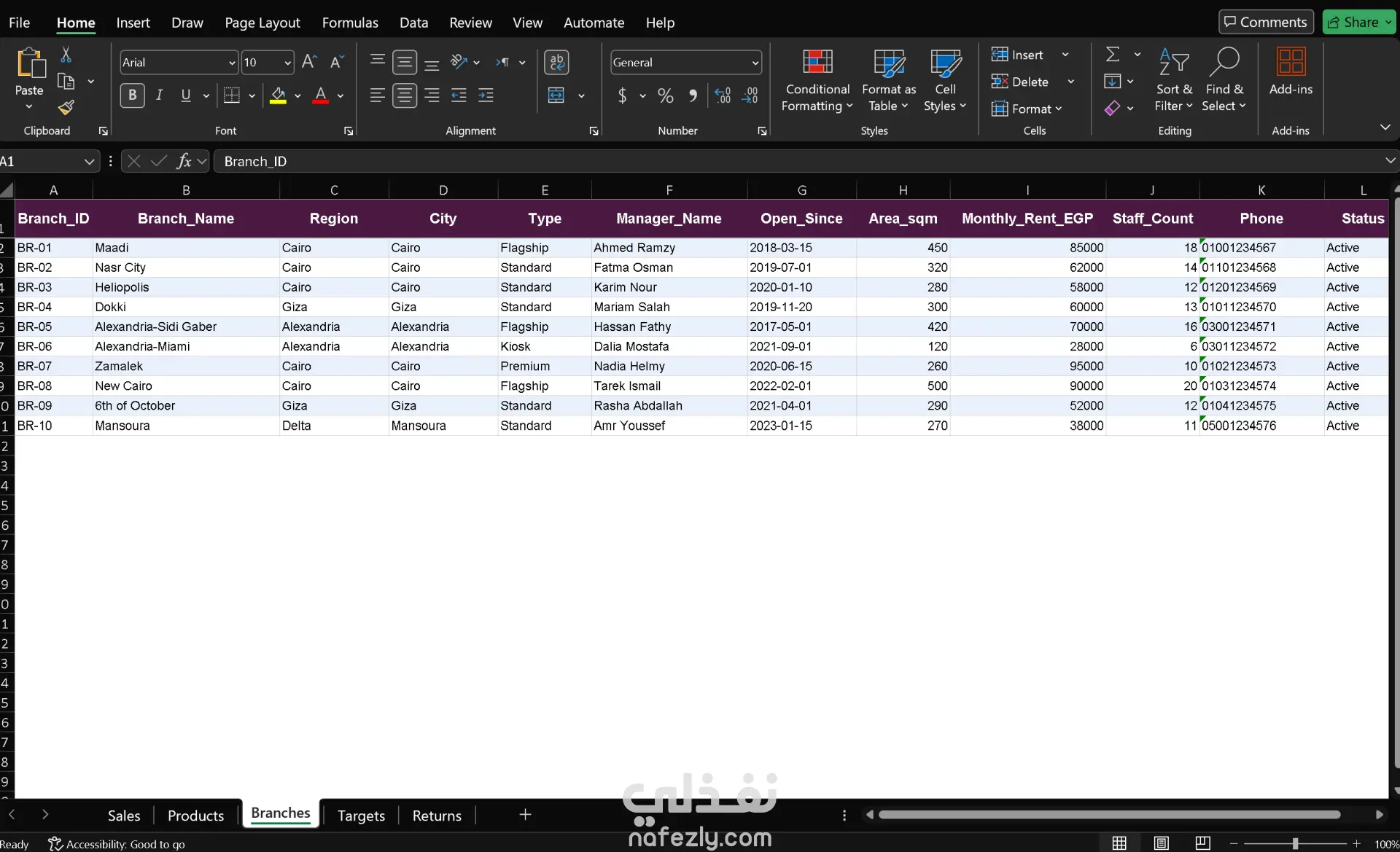
Task: Toggle center horizontal alignment
Action: pyautogui.click(x=405, y=95)
